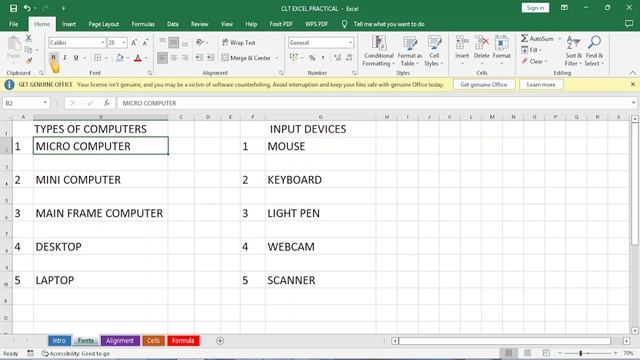Switch to Page Layout view in status bar

[x=527, y=353]
